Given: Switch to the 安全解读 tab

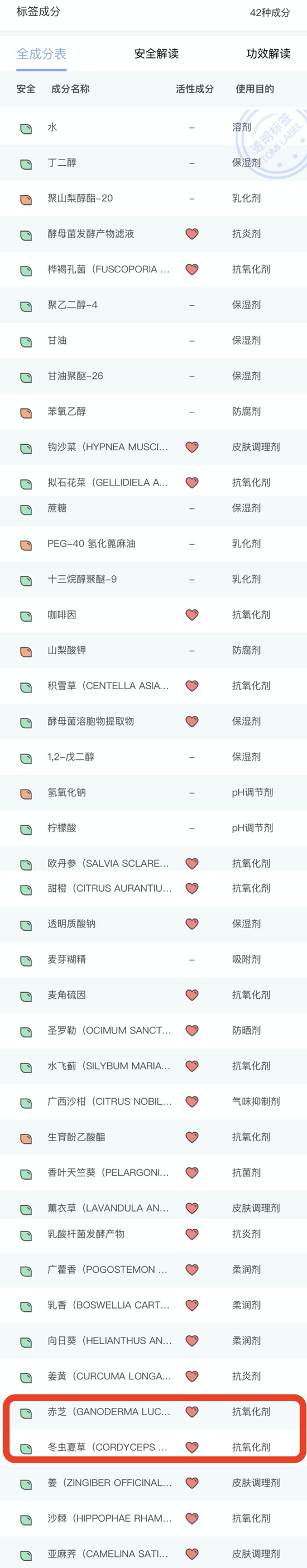Looking at the screenshot, I should coord(156,54).
